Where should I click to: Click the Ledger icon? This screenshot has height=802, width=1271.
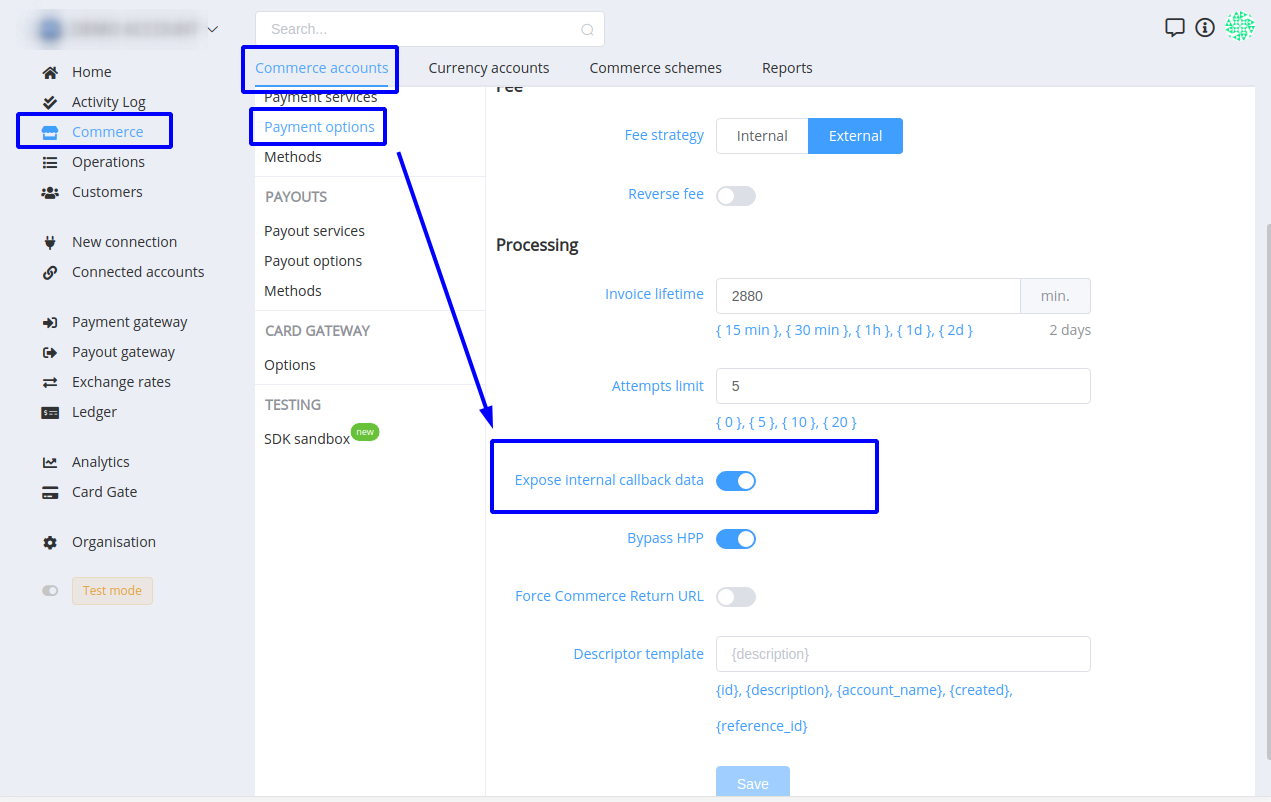tap(50, 412)
